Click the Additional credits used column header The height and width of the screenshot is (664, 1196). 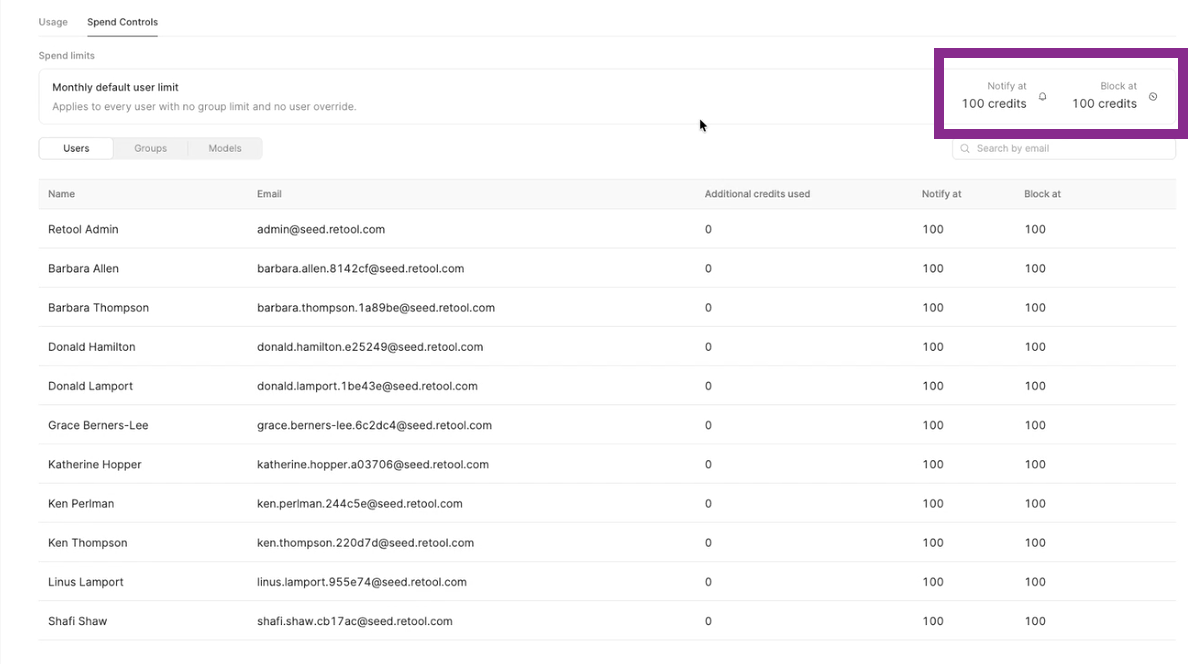(x=757, y=194)
